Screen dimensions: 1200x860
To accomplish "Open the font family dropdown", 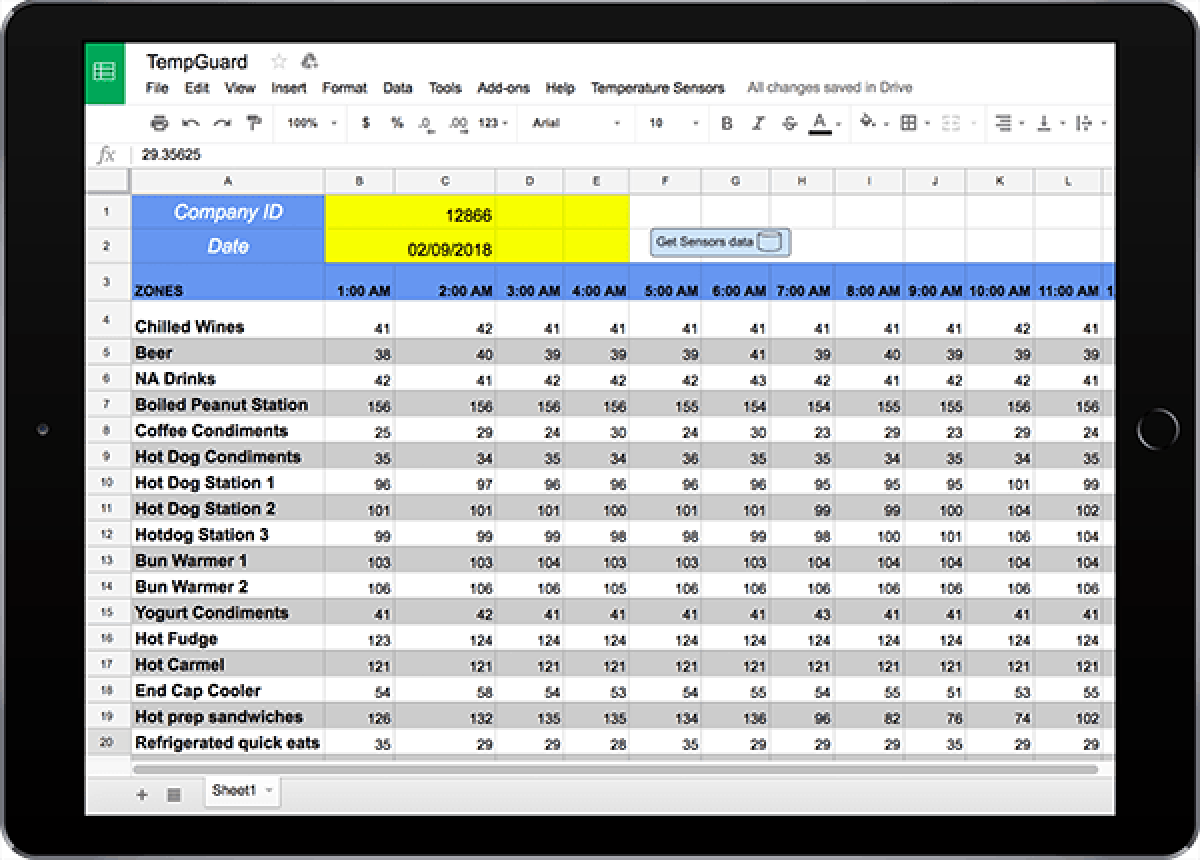I will click(x=570, y=122).
